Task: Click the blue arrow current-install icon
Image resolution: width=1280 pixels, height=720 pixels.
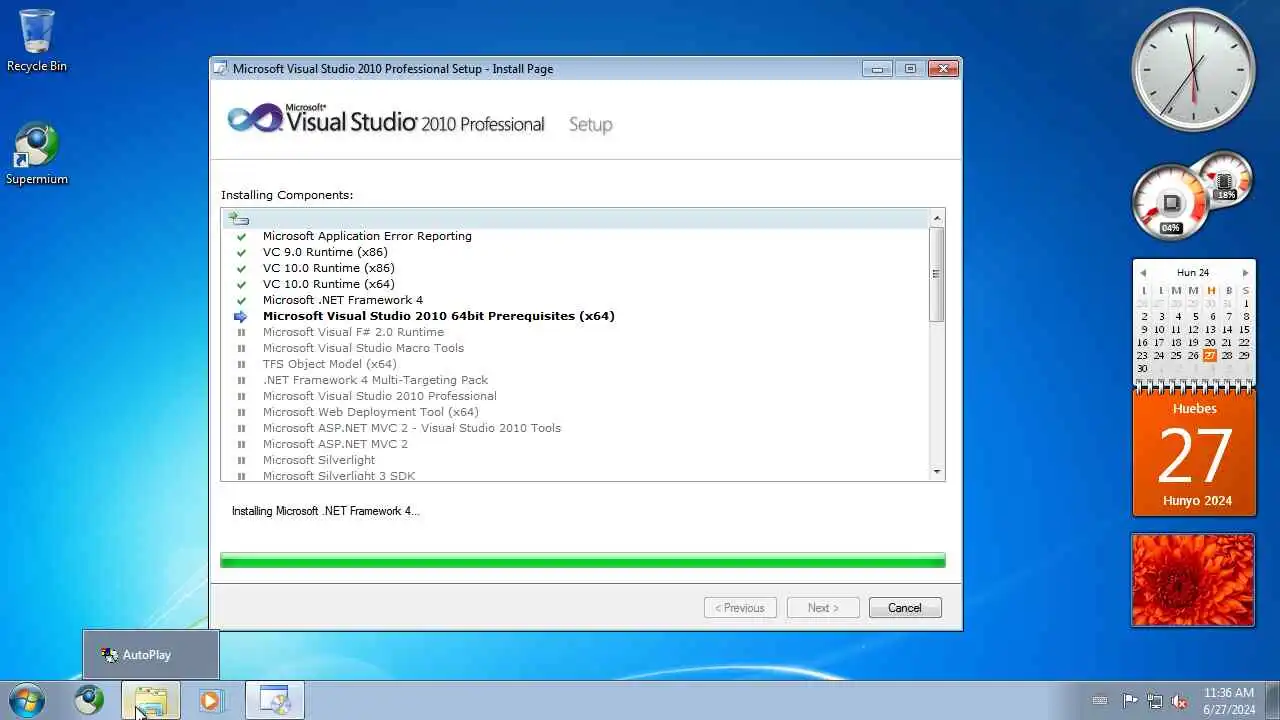Action: (x=240, y=316)
